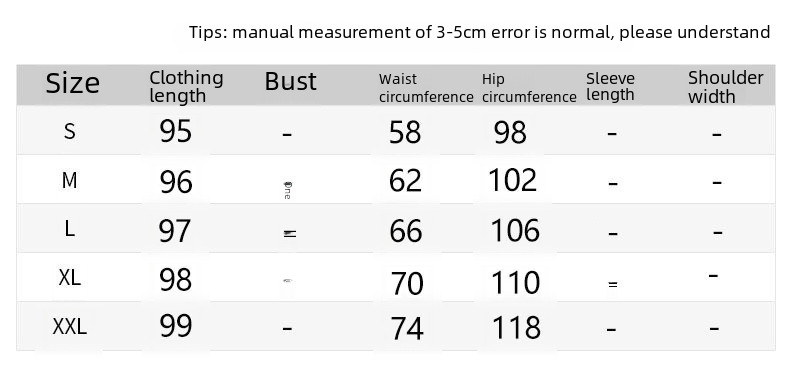Screen dimensions: 790x388
Task: Click the XL size row label
Action: 70,277
